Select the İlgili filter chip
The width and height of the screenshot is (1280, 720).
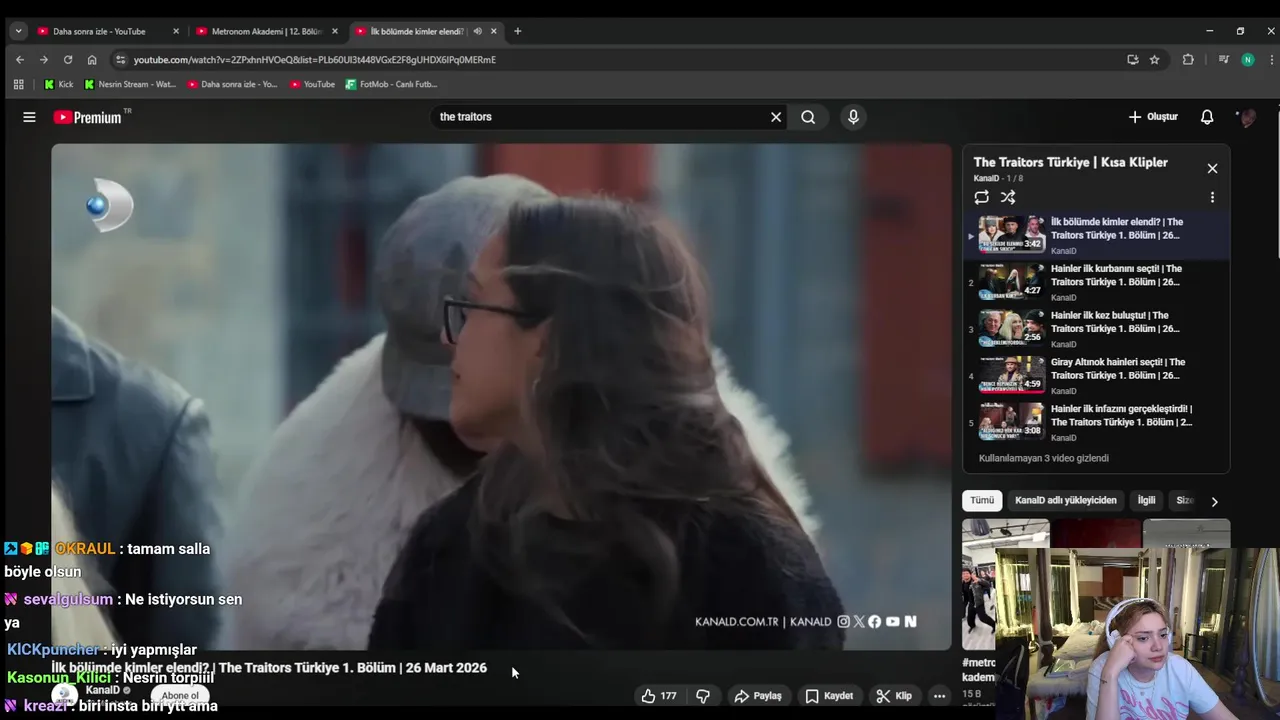(x=1146, y=500)
